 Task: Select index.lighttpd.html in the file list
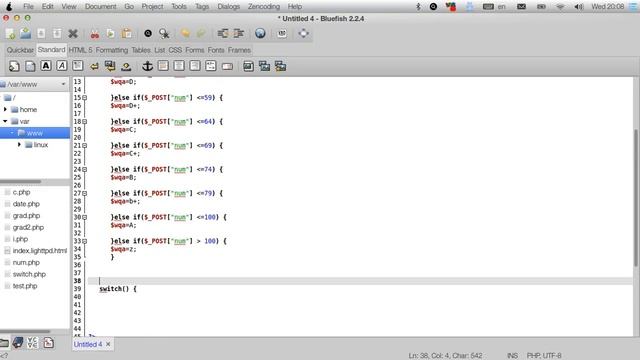tap(40, 251)
